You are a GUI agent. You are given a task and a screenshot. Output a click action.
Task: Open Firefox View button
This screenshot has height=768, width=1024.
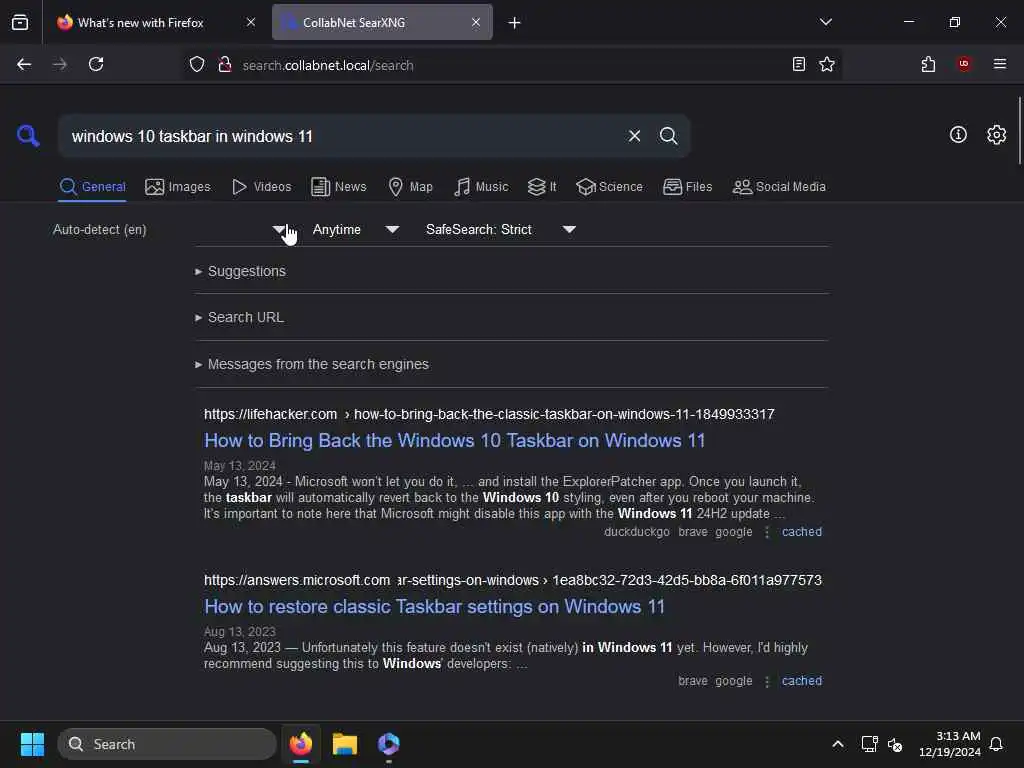tap(20, 22)
